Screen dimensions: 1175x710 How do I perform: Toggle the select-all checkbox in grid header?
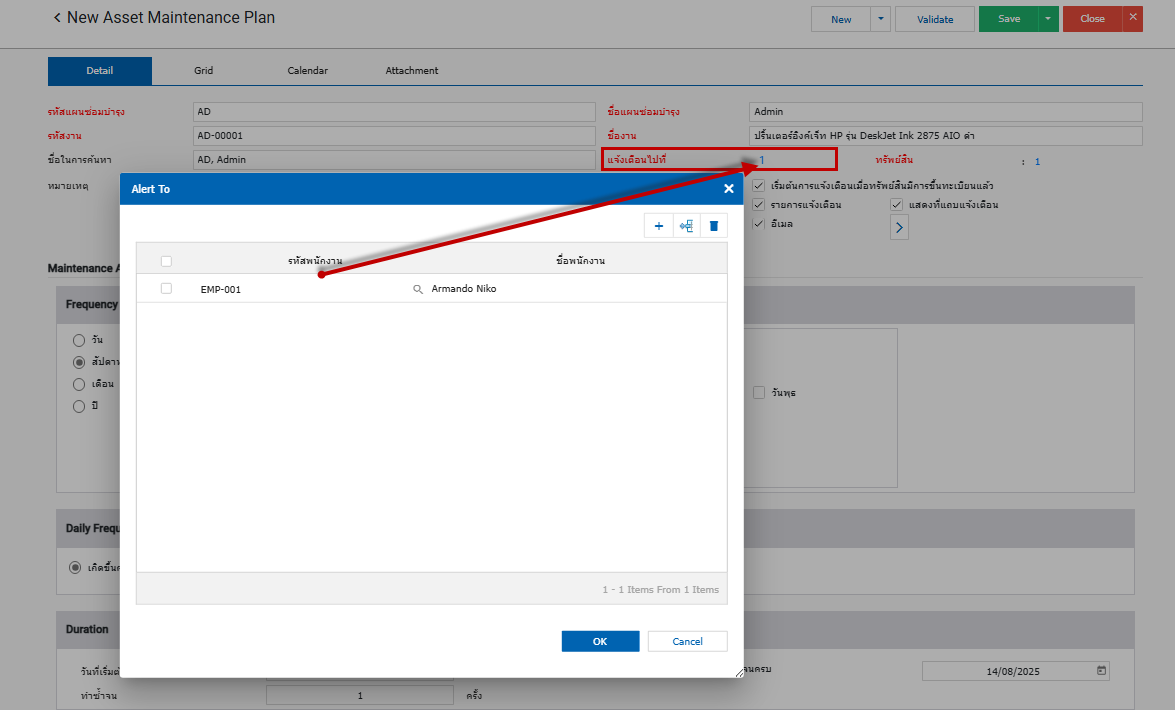[166, 261]
